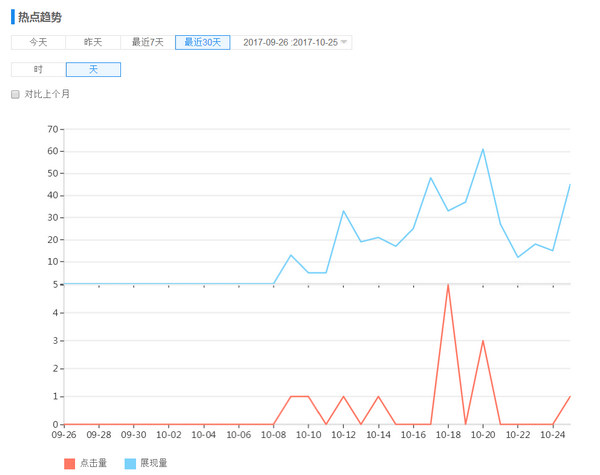Click the red line's point at 10-20
Image resolution: width=600 pixels, height=475 pixels.
(483, 341)
